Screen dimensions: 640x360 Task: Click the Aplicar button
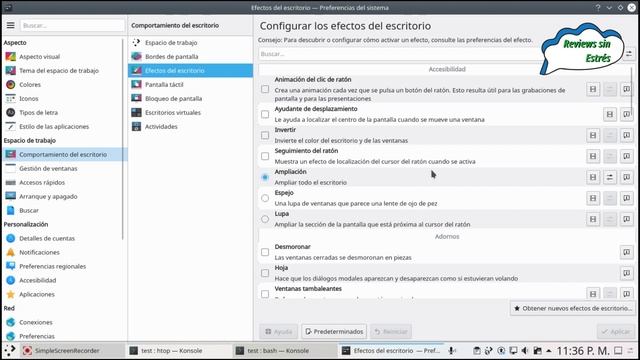point(616,331)
